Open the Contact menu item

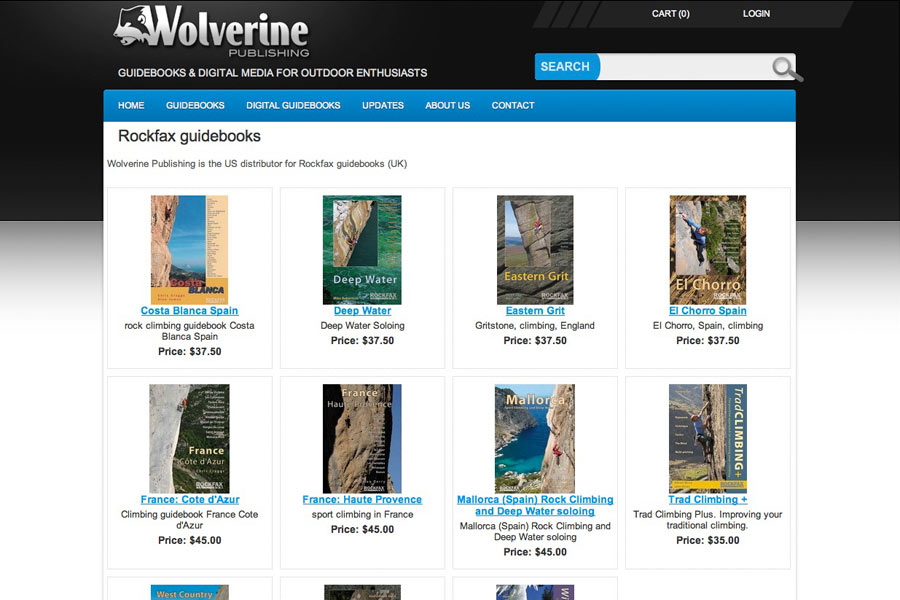tap(513, 106)
